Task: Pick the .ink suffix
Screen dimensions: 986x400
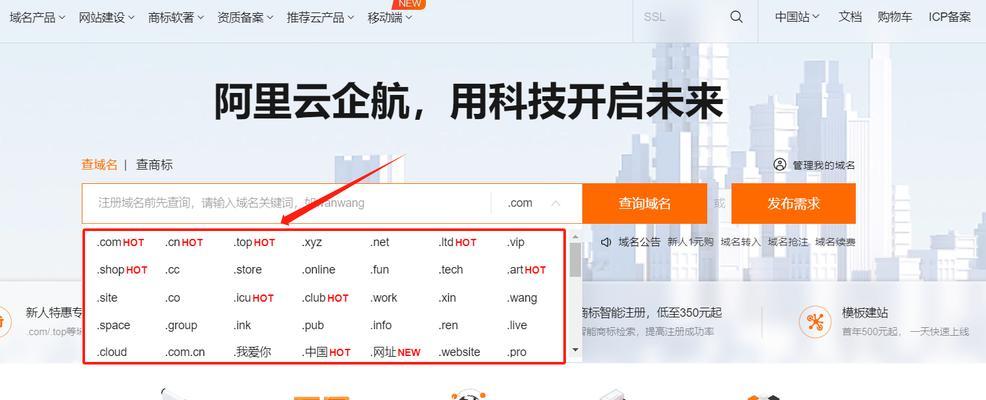Action: pos(242,325)
